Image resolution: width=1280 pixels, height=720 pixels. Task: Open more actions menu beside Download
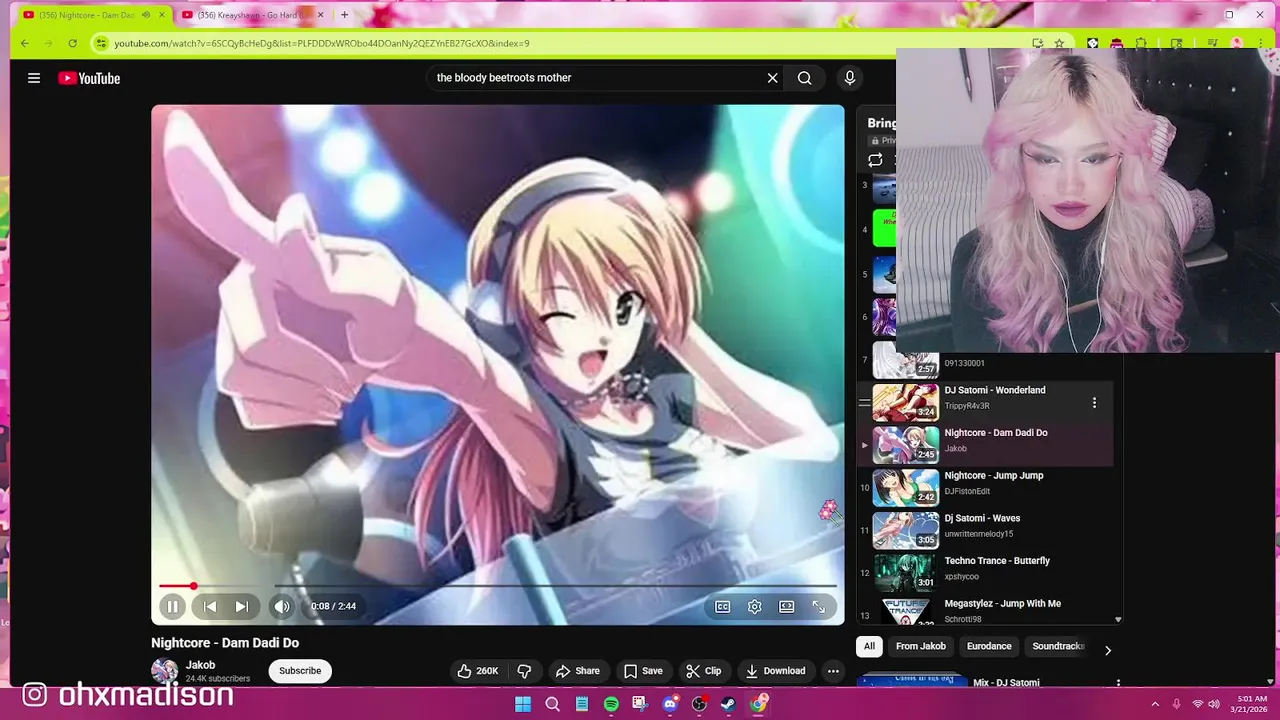(x=833, y=671)
